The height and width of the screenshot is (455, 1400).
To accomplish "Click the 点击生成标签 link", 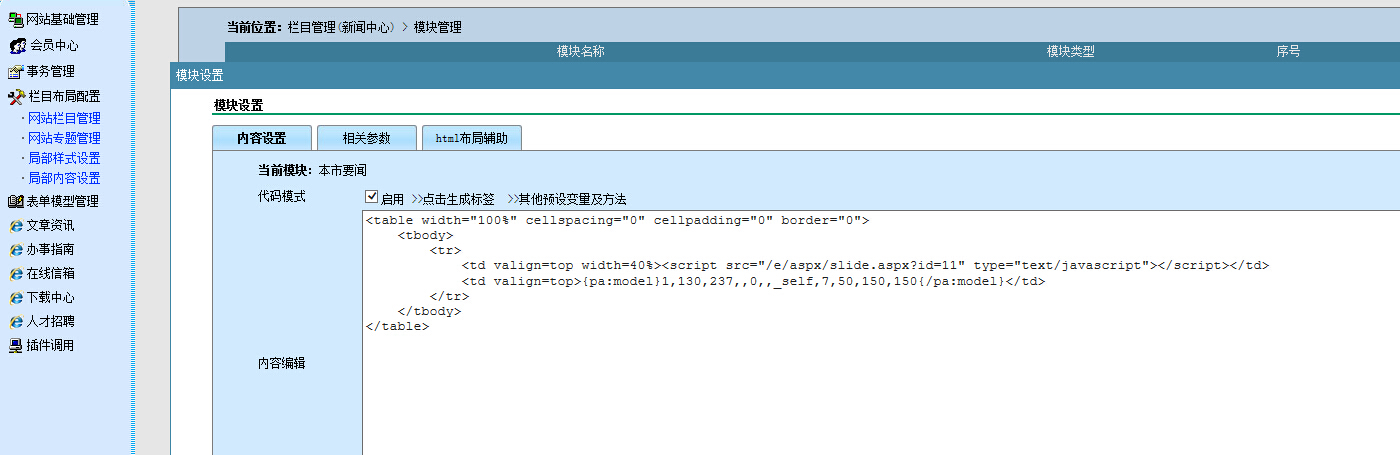I will (453, 199).
